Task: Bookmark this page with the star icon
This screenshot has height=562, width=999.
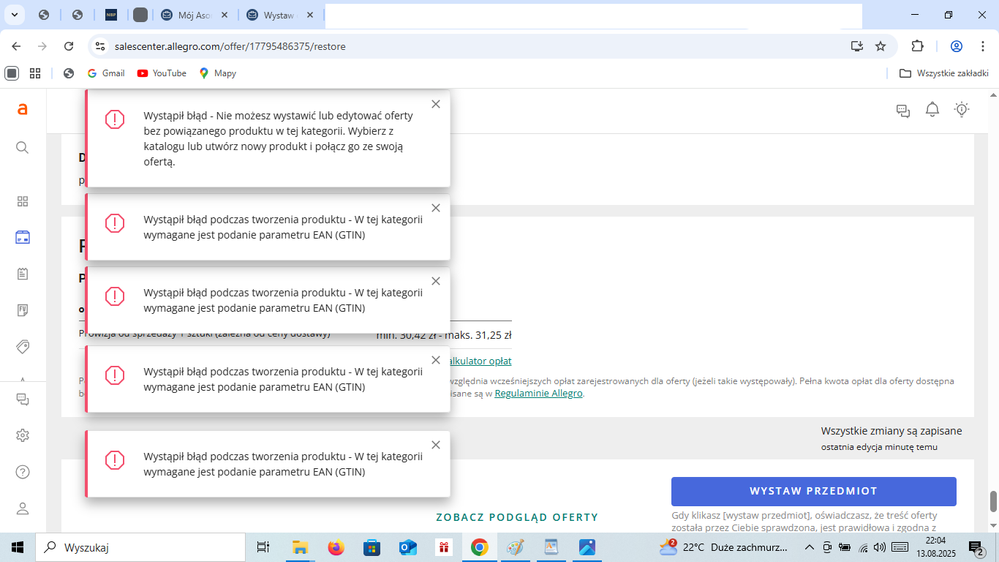Action: (880, 46)
